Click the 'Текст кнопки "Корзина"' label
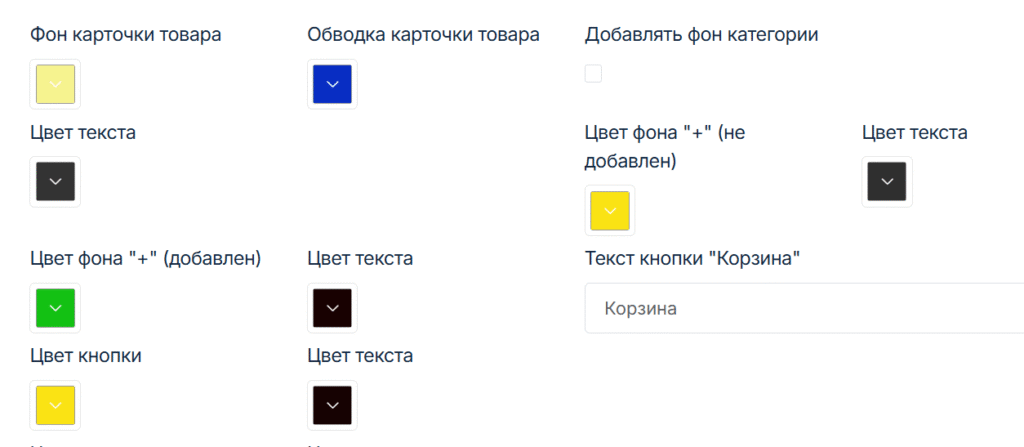1024x447 pixels. click(694, 259)
